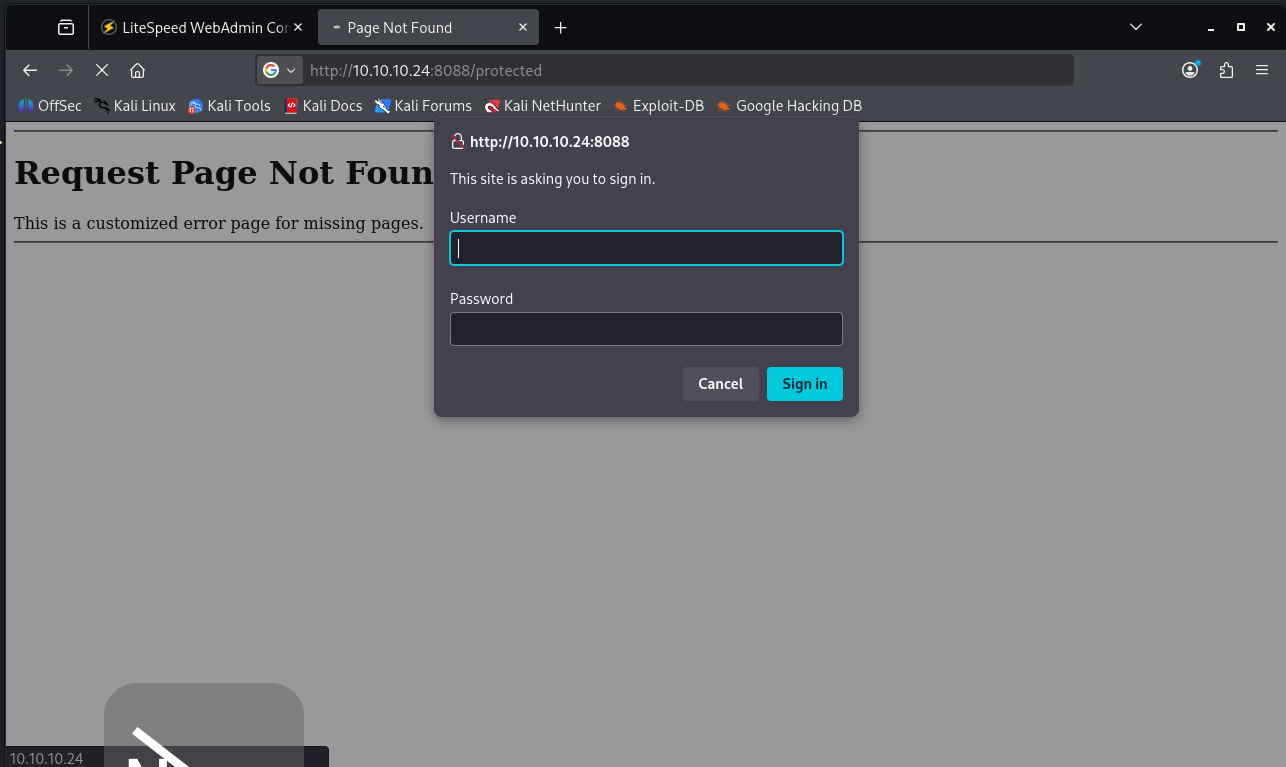
Task: Close the LiteSpeed WebAdmin tab
Action: [298, 28]
